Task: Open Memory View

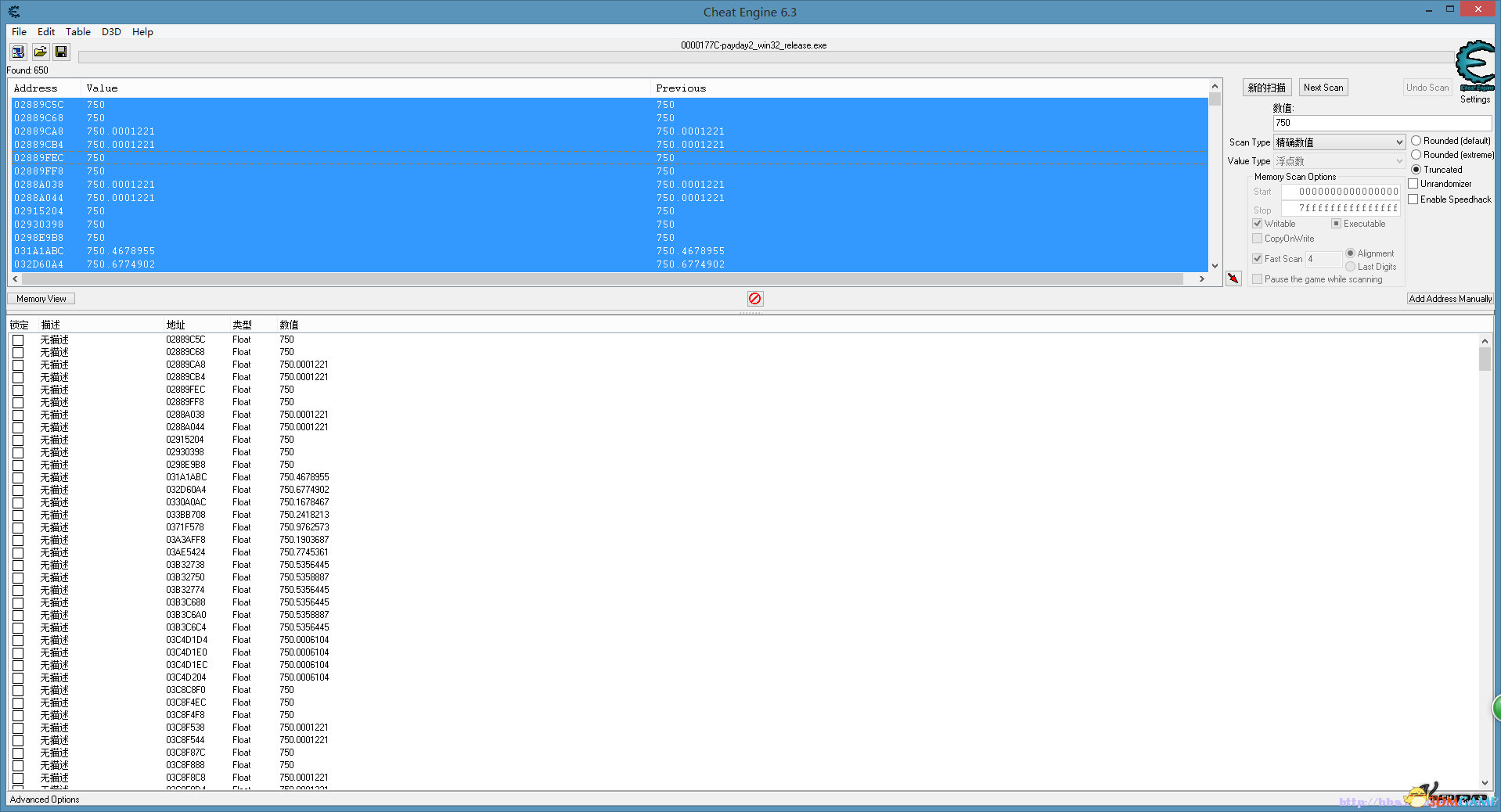Action: (41, 299)
